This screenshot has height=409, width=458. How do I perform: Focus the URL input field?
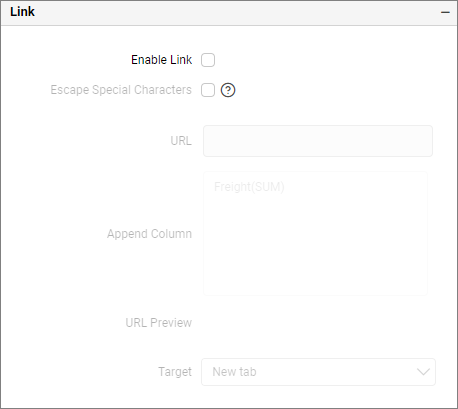318,141
